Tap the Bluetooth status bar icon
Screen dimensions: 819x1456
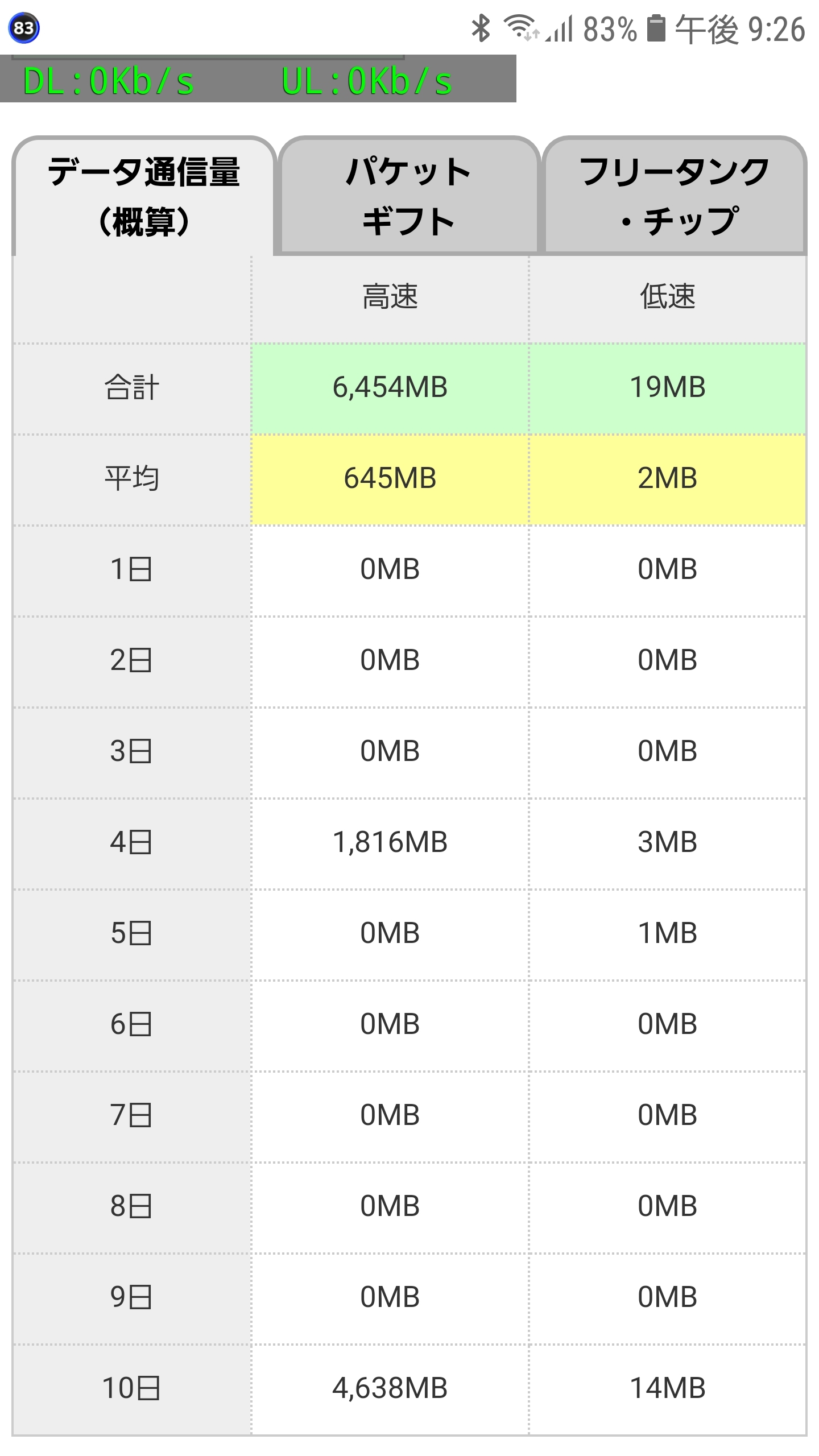[481, 28]
